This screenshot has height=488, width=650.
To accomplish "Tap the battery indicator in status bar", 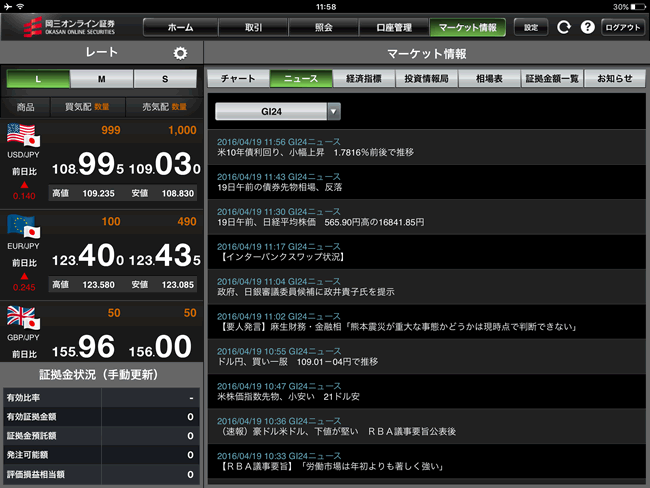I will (x=638, y=7).
